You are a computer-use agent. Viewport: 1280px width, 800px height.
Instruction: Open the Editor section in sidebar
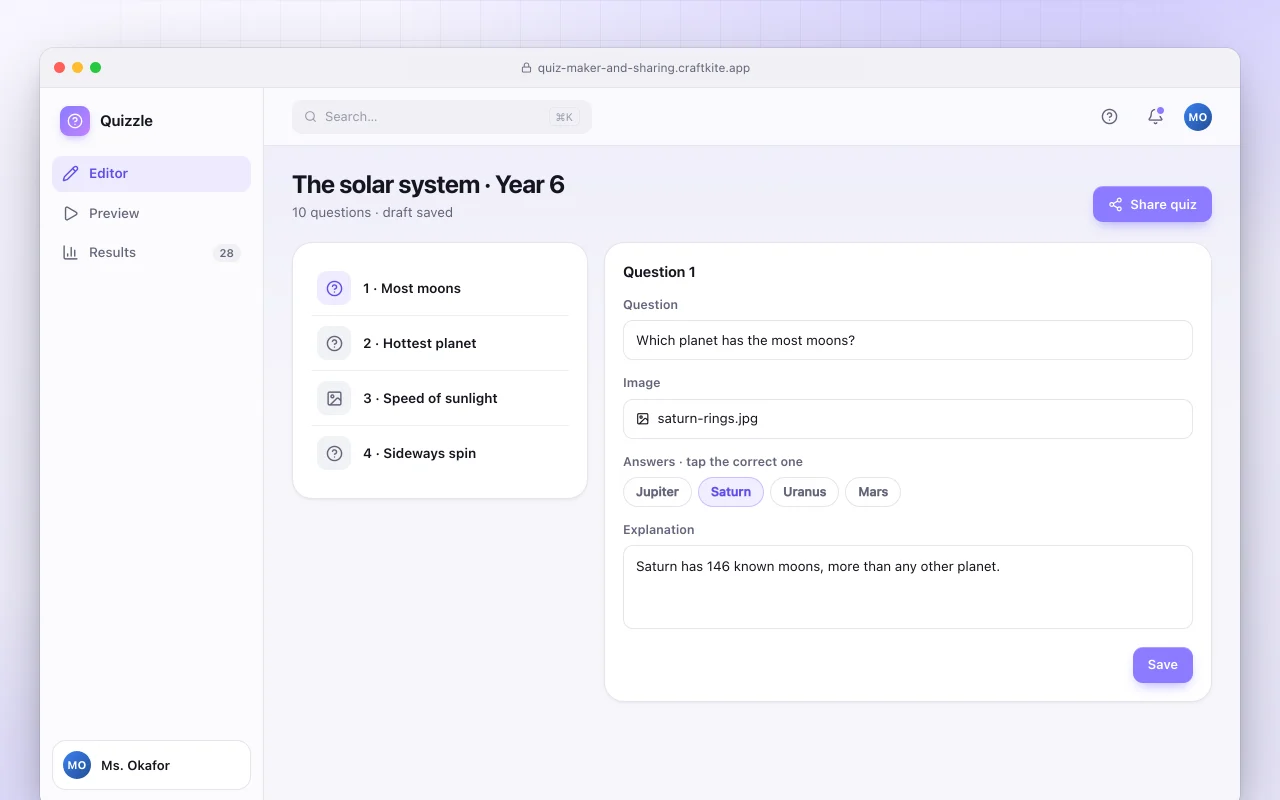[151, 174]
